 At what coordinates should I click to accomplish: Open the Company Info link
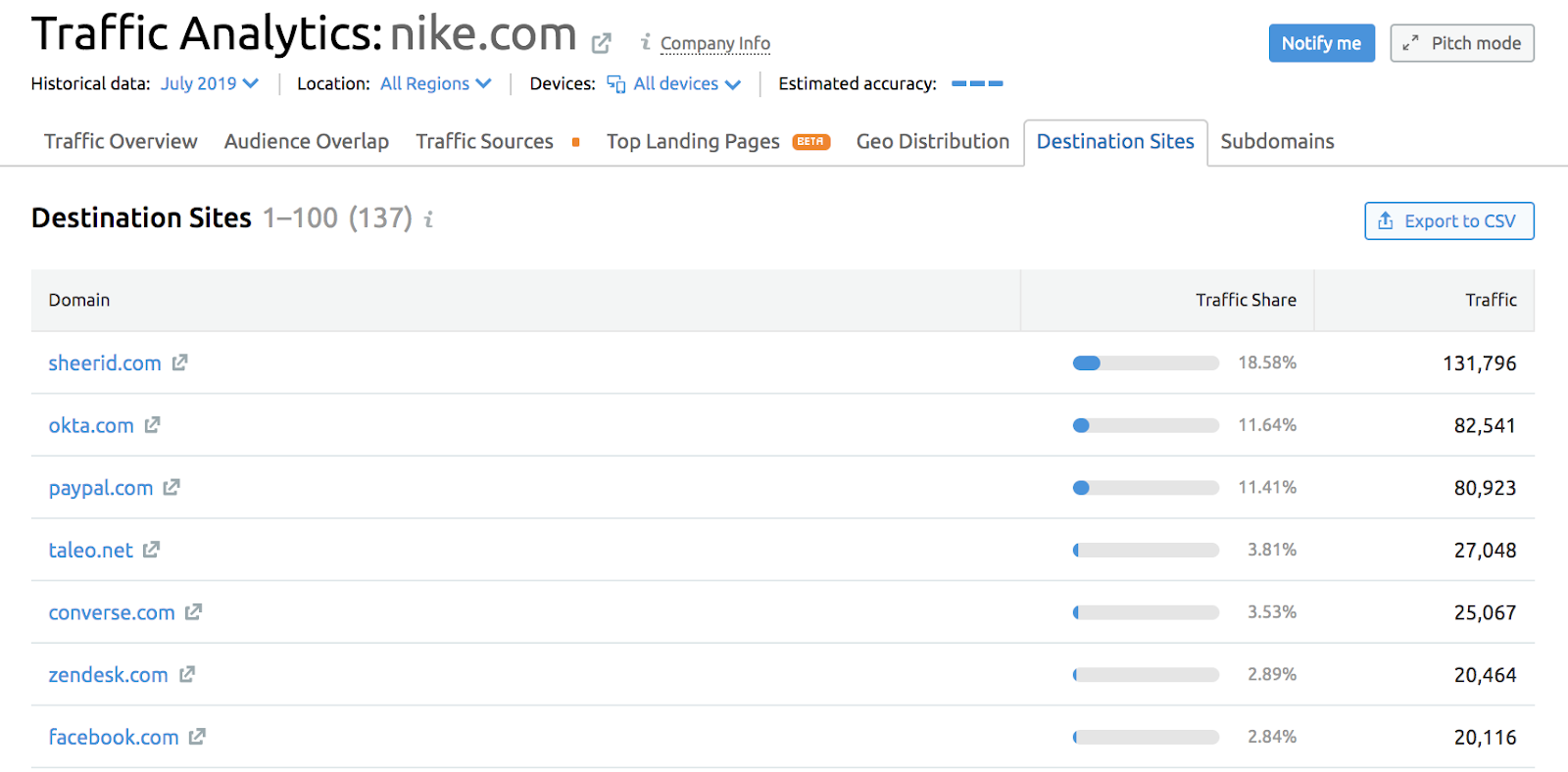(x=715, y=43)
